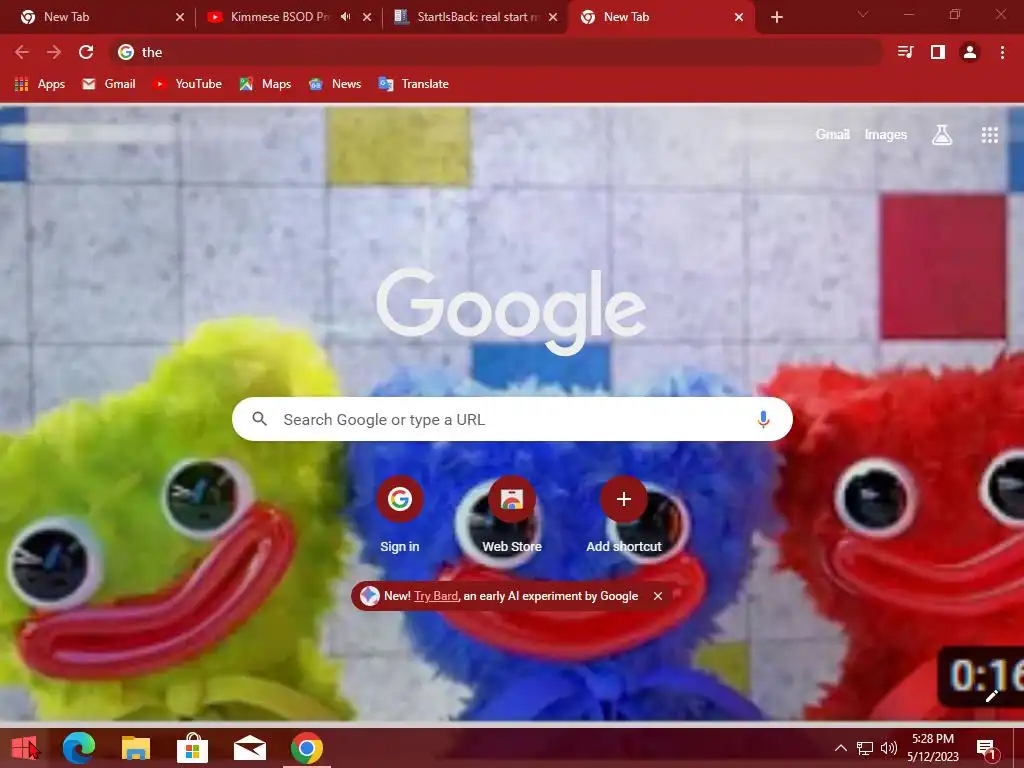Open the volume control tray icon
The image size is (1024, 768).
pyautogui.click(x=889, y=748)
